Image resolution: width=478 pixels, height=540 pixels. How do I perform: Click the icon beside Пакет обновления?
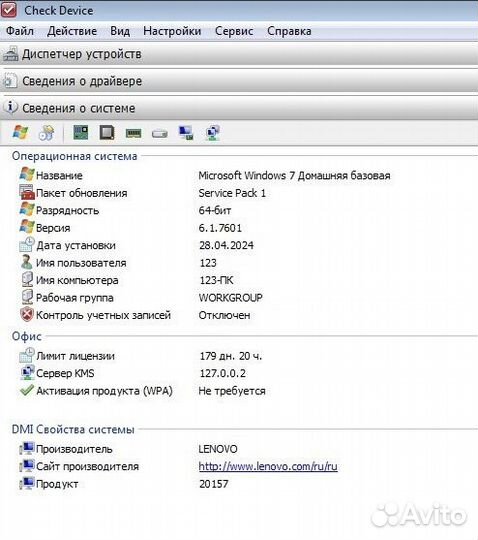[x=27, y=192]
